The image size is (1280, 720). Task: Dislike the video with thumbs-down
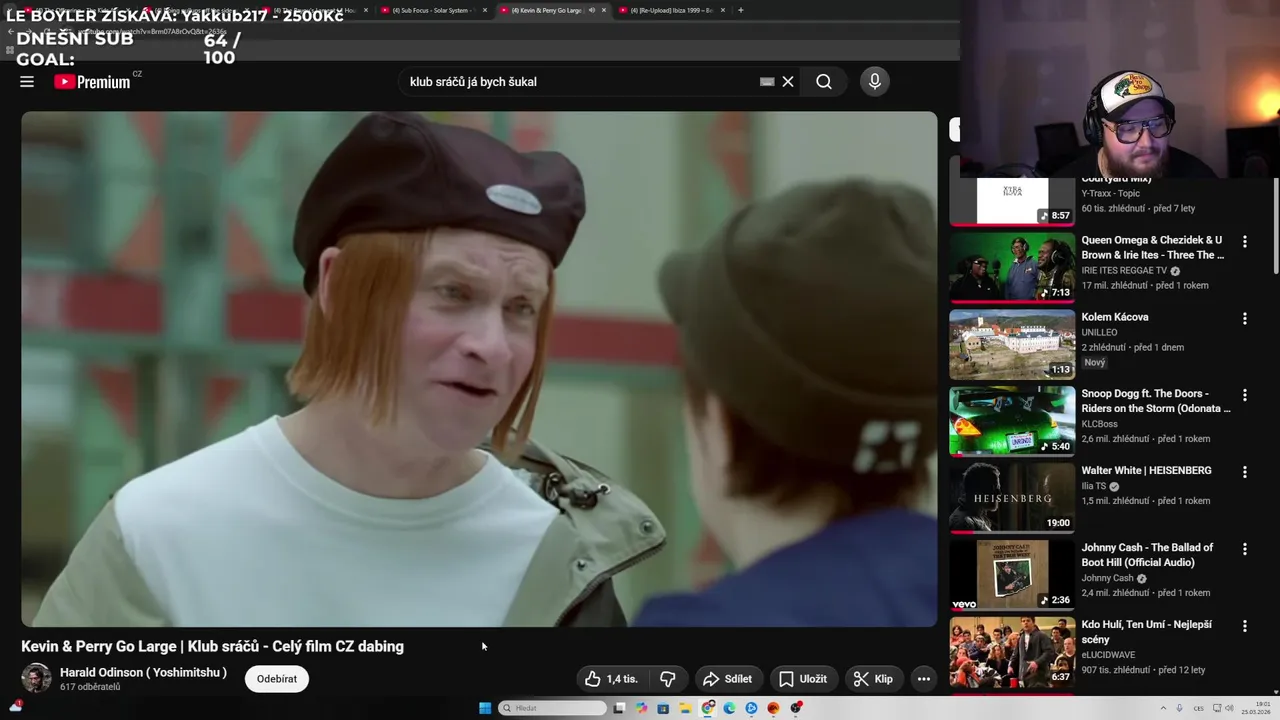click(668, 679)
